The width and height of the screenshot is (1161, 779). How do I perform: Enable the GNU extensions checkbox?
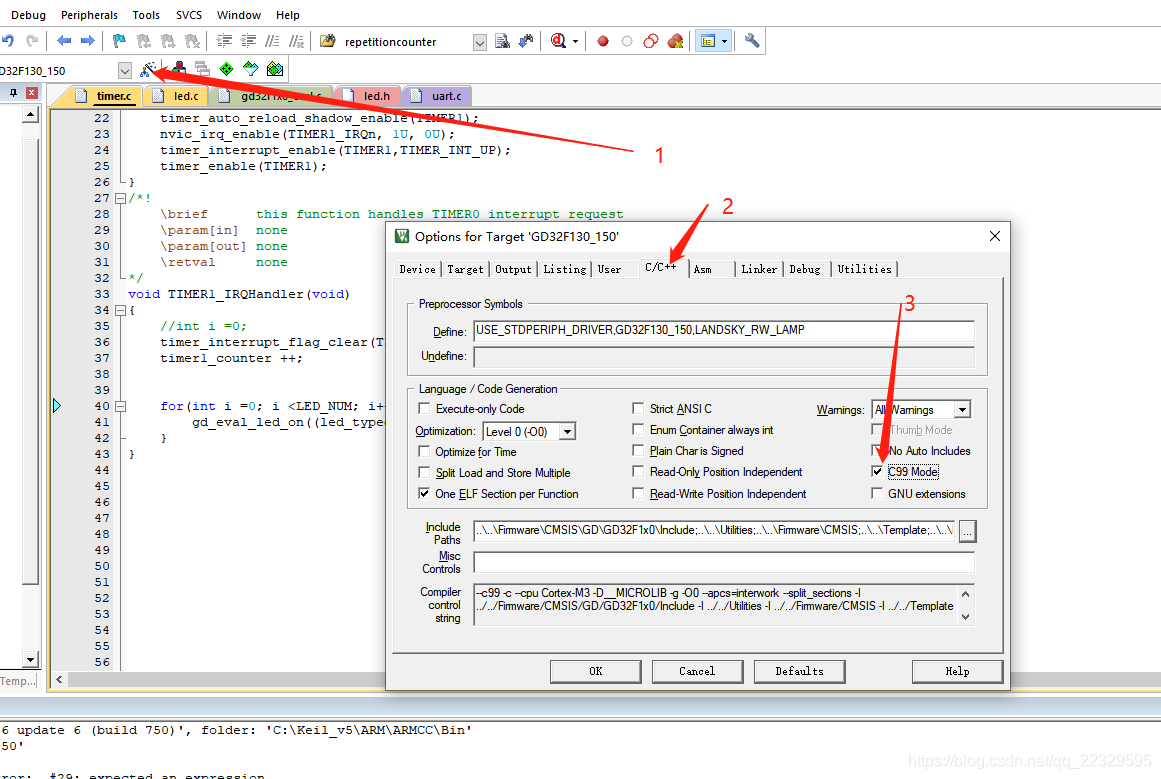[877, 494]
